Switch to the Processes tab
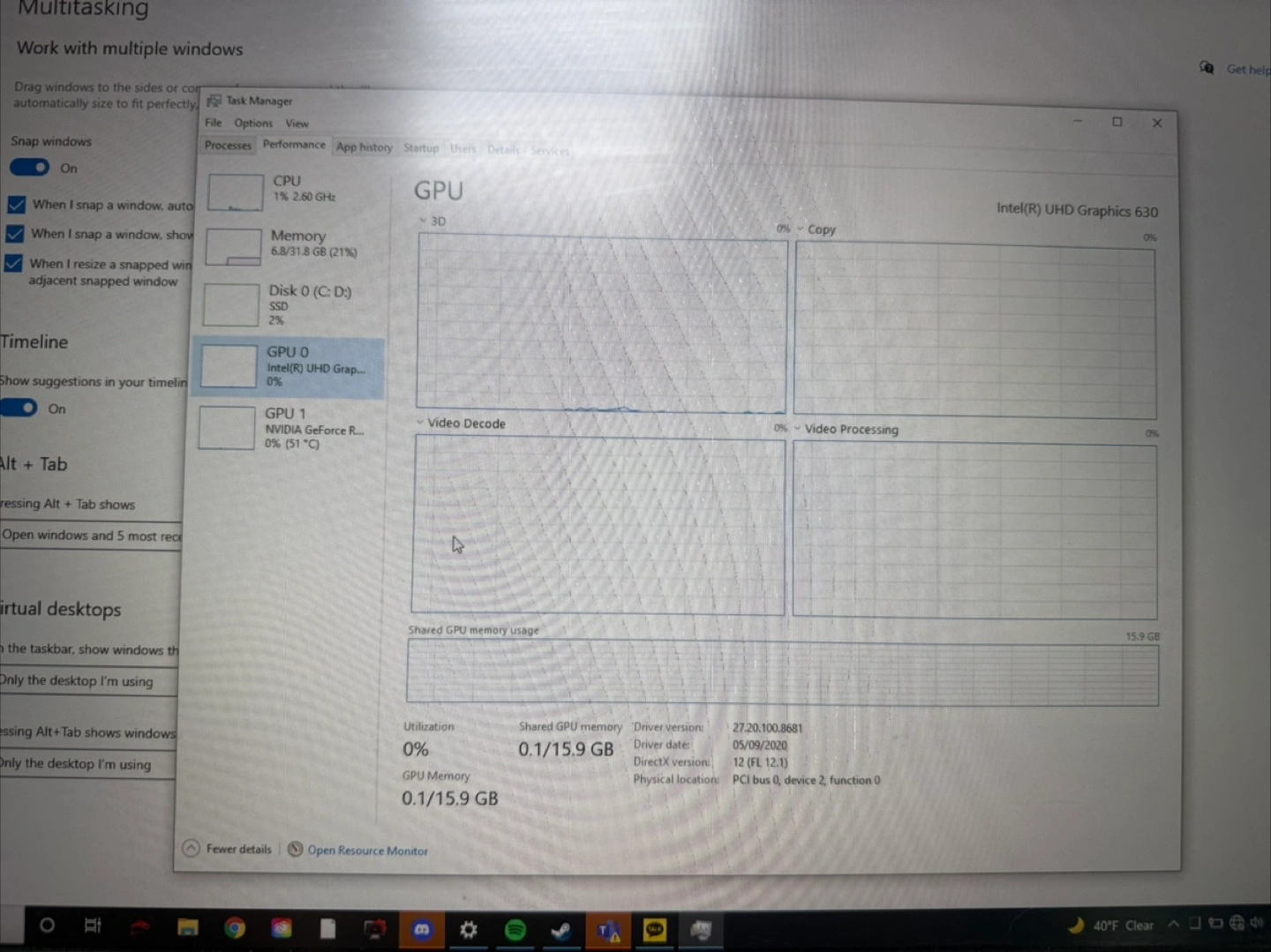1271x952 pixels. [229, 146]
